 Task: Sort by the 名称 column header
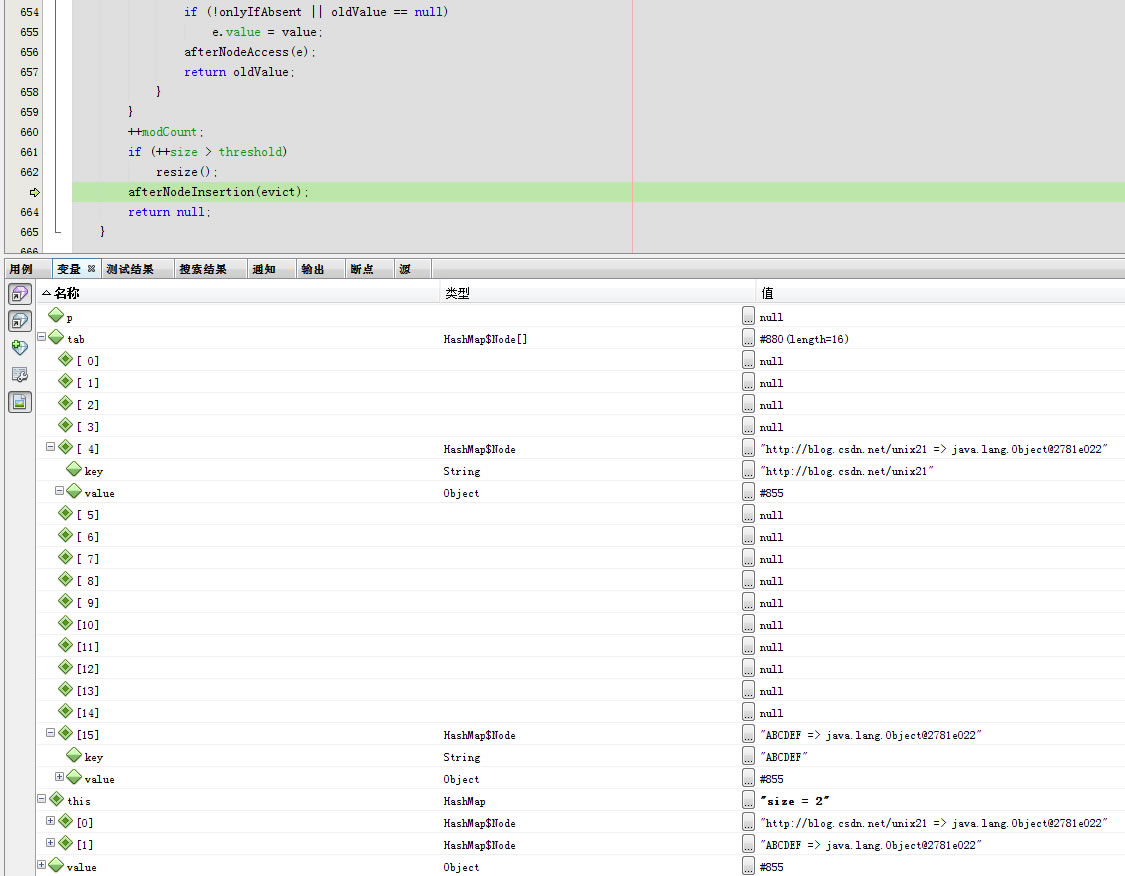237,293
